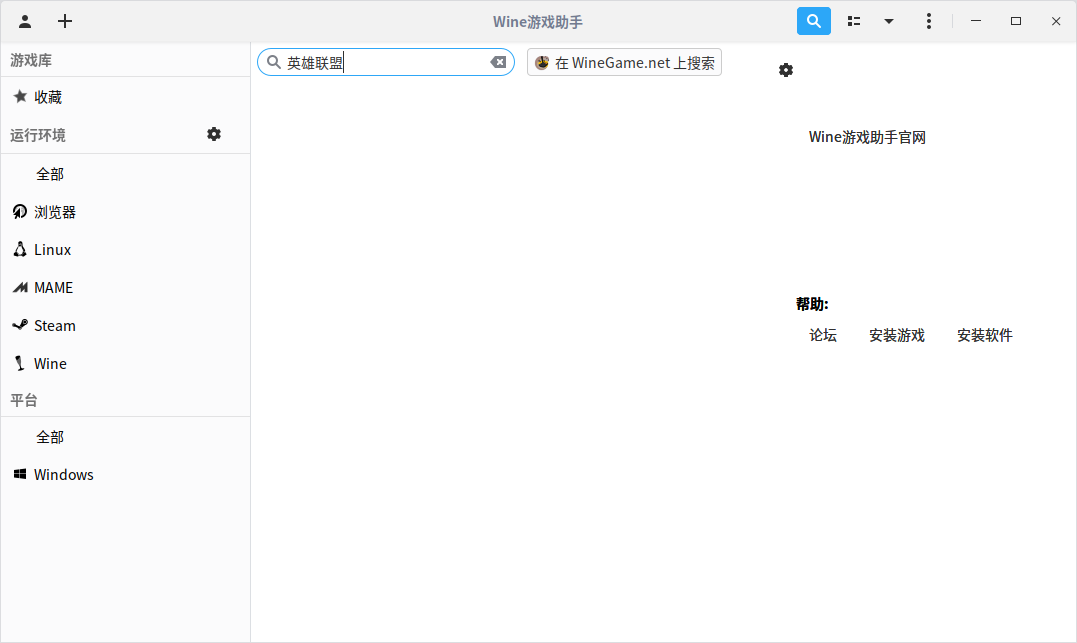Click the user account icon
The image size is (1077, 643).
(x=25, y=21)
